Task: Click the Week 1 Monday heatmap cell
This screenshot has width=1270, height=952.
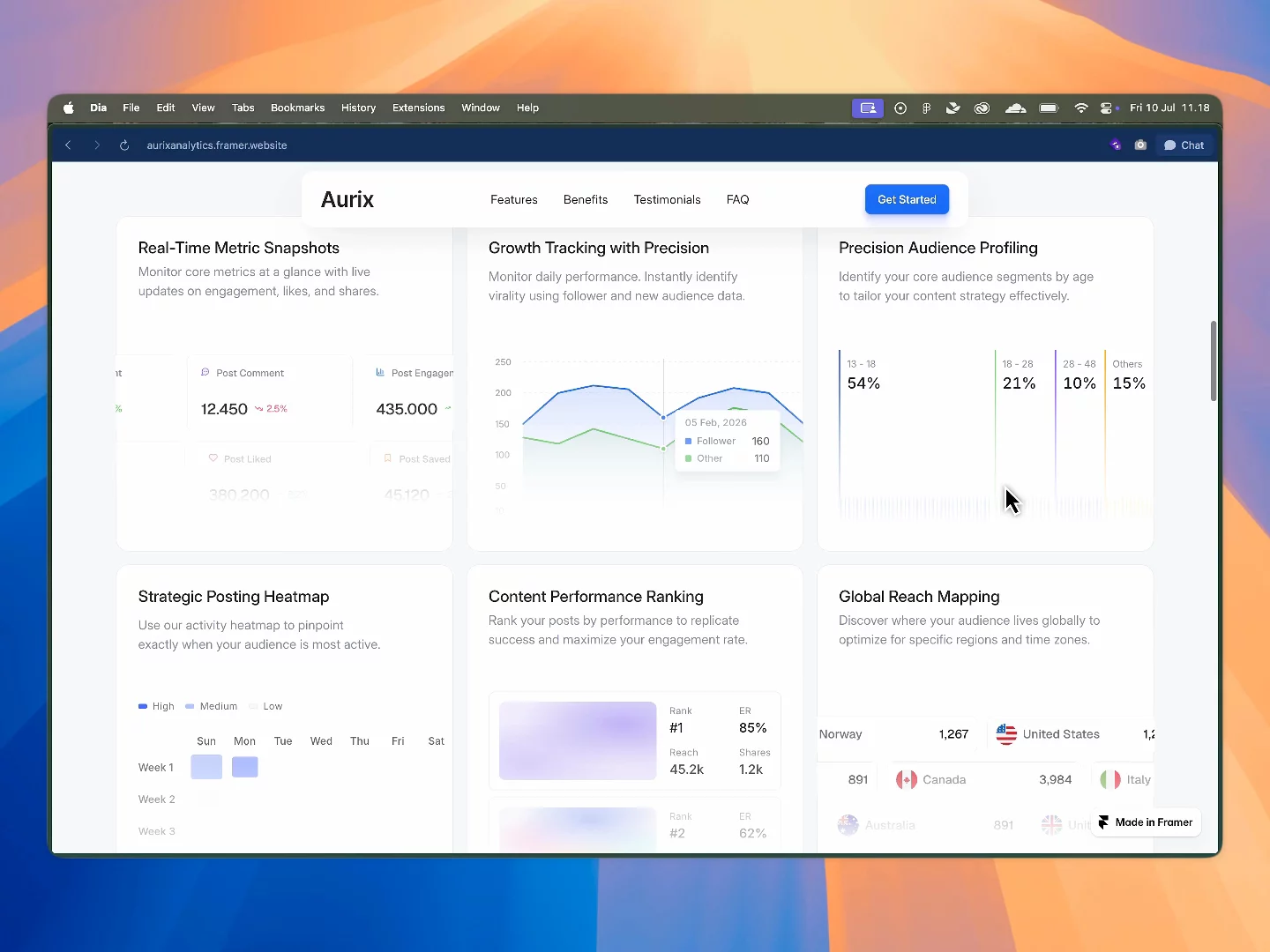Action: tap(245, 767)
